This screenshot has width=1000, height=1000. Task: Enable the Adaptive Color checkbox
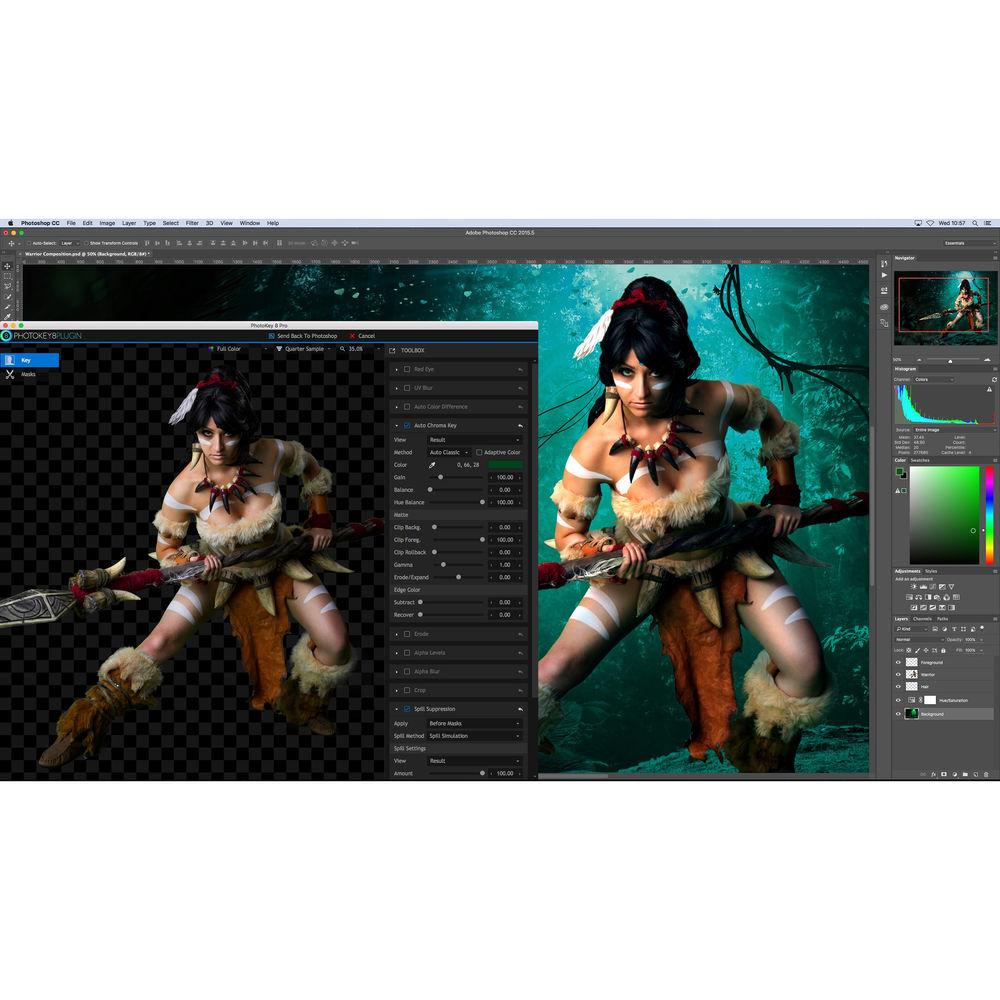point(478,452)
